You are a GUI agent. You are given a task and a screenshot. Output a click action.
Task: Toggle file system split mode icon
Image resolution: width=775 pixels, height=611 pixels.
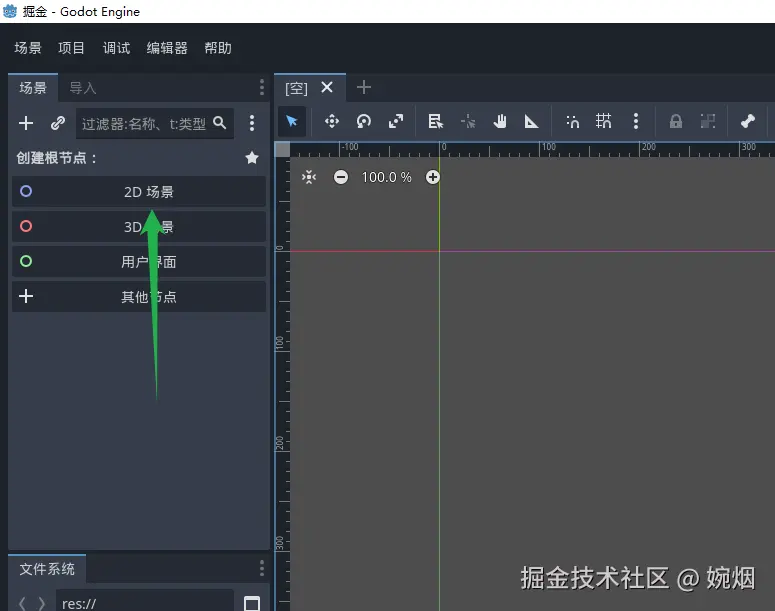(x=252, y=604)
